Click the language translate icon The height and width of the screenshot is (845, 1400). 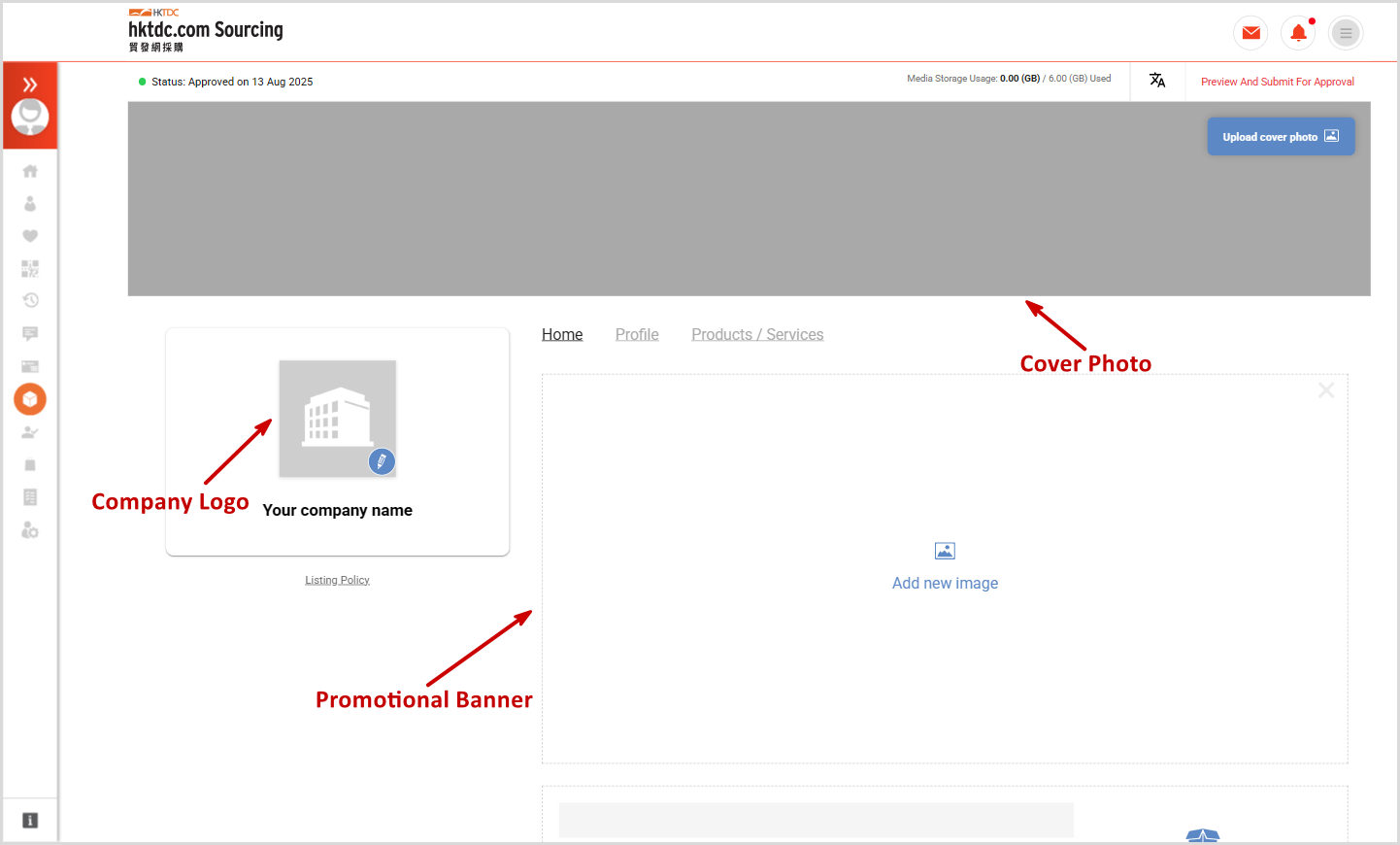[1157, 81]
